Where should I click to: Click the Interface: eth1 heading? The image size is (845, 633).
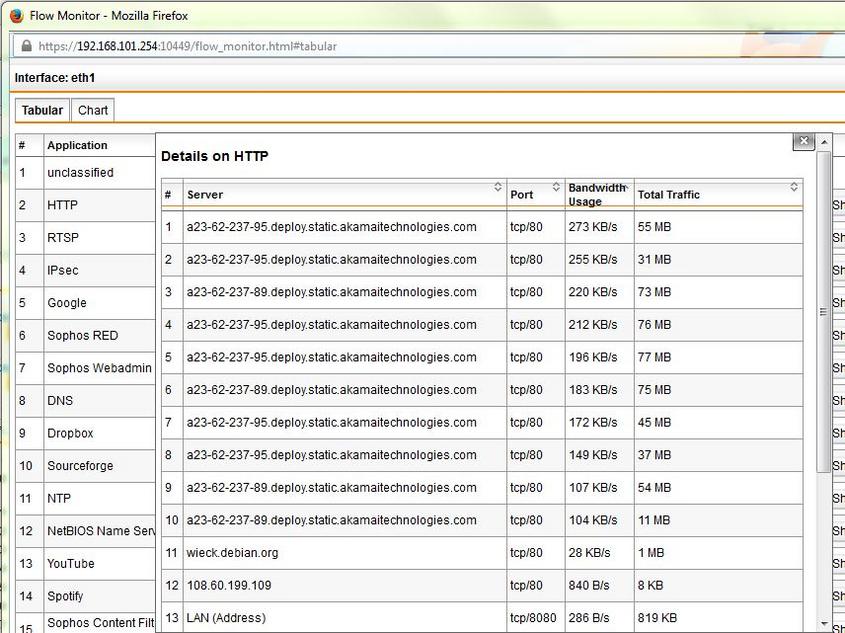coord(55,78)
